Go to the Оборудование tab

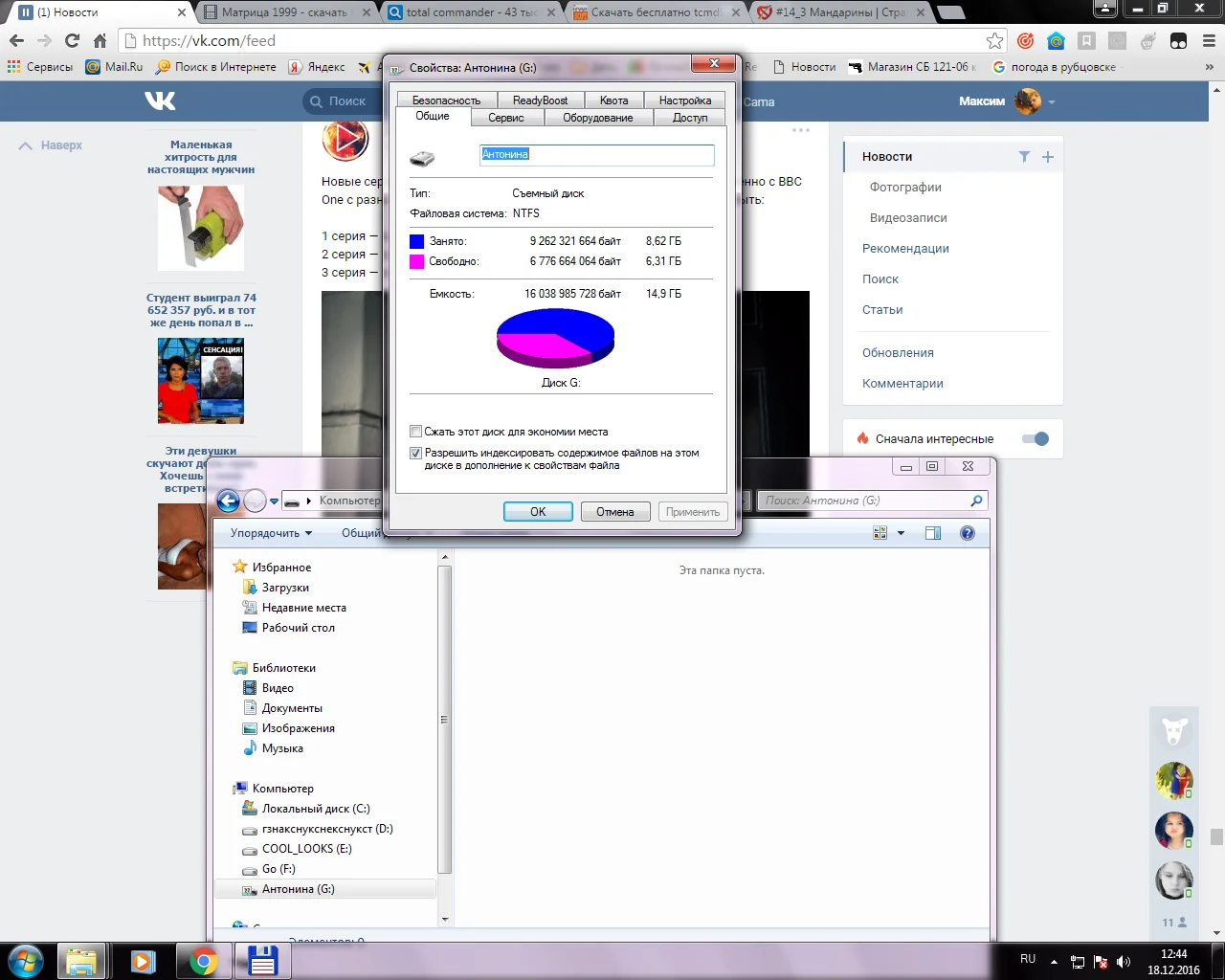coord(598,118)
